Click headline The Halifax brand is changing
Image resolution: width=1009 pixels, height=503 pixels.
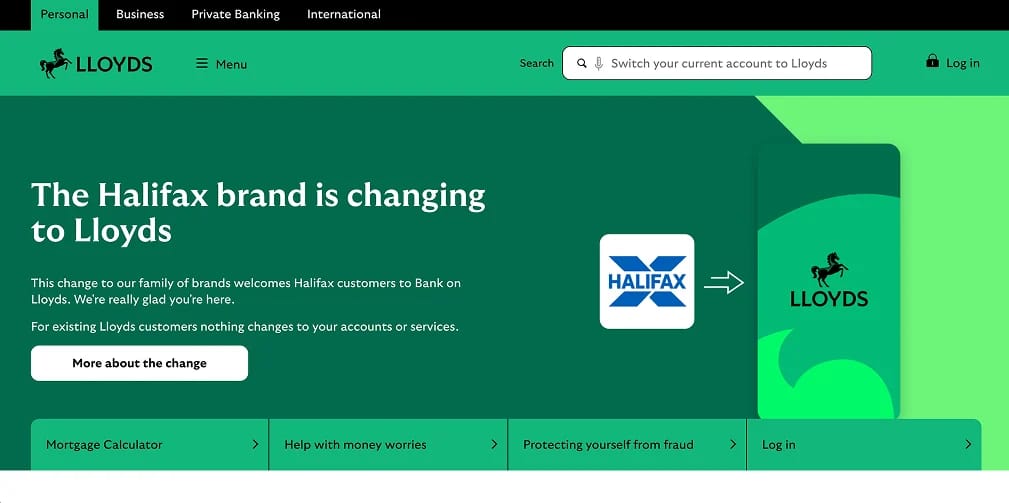pyautogui.click(x=258, y=212)
